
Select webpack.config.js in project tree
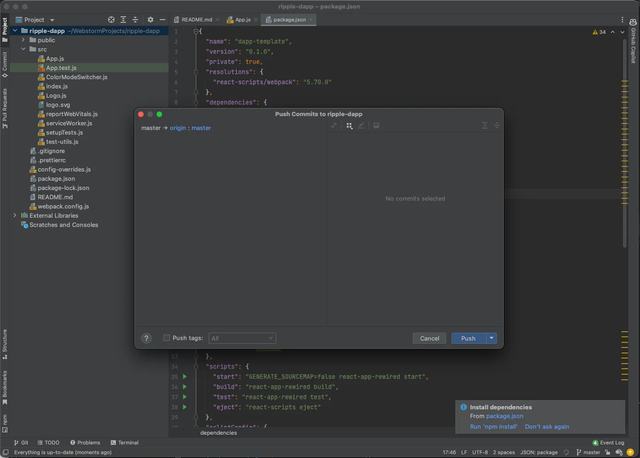[63, 206]
